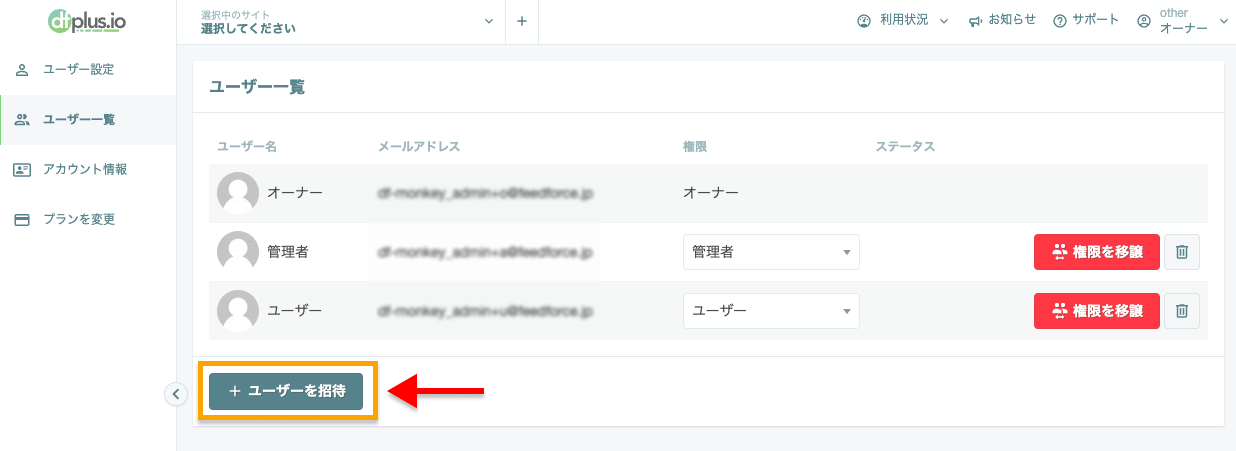Open プランを変更 sidebar item

pos(88,219)
